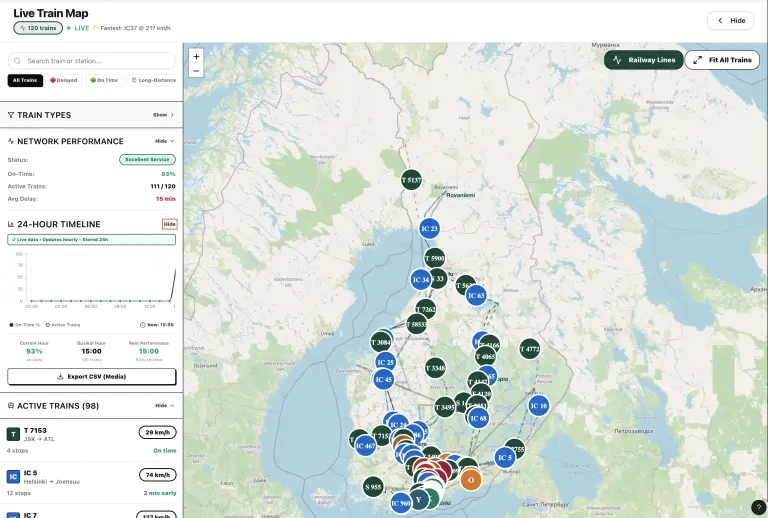
Task: Click the T 58533 train marker
Action: click(x=416, y=324)
